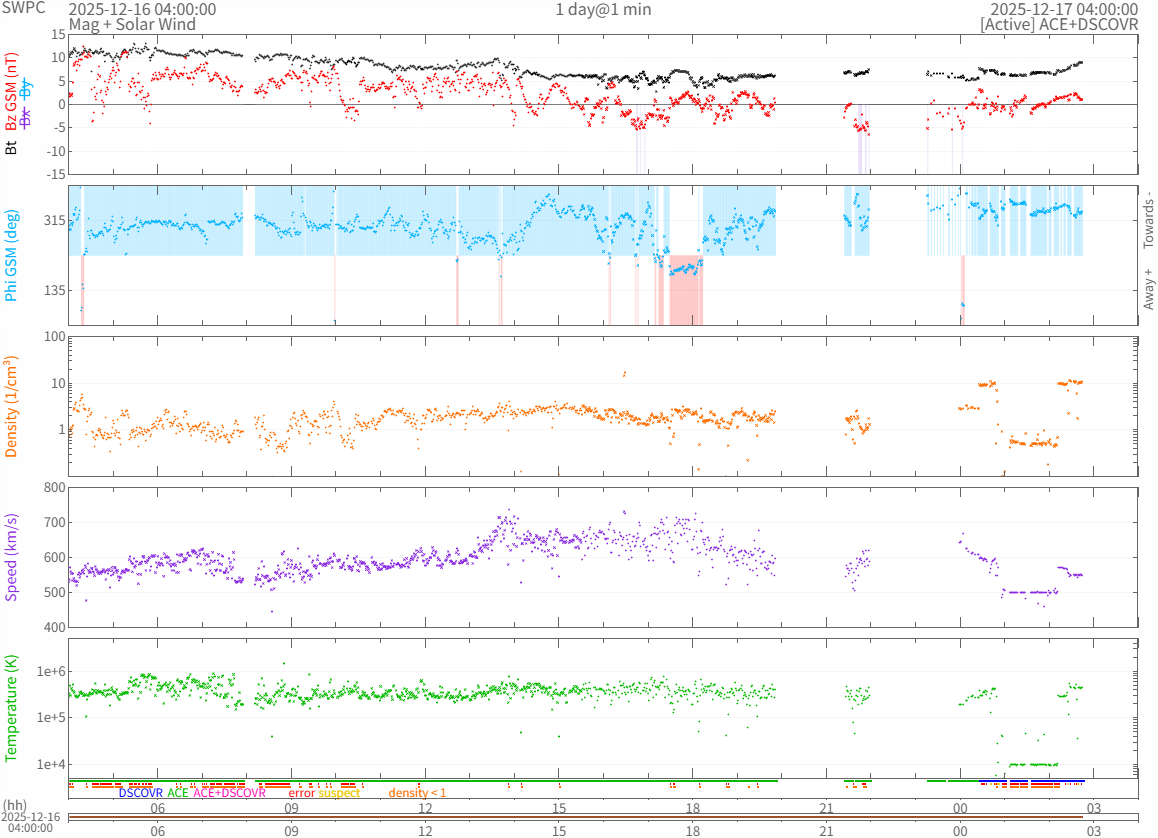
Task: Click the end time 2025-12-17 04:00:00 header
Action: [1064, 9]
